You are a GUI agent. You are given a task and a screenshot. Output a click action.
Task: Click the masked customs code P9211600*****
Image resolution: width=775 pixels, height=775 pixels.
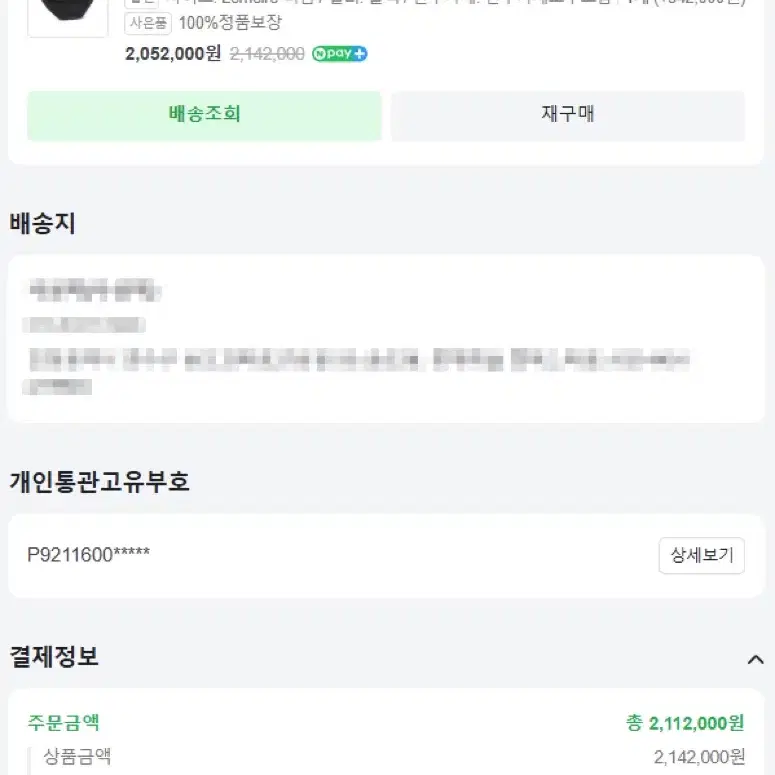pyautogui.click(x=88, y=555)
